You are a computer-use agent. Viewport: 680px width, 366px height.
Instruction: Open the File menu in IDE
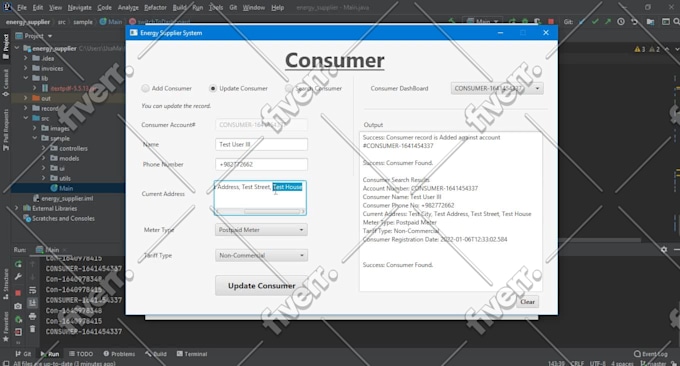pos(22,7)
